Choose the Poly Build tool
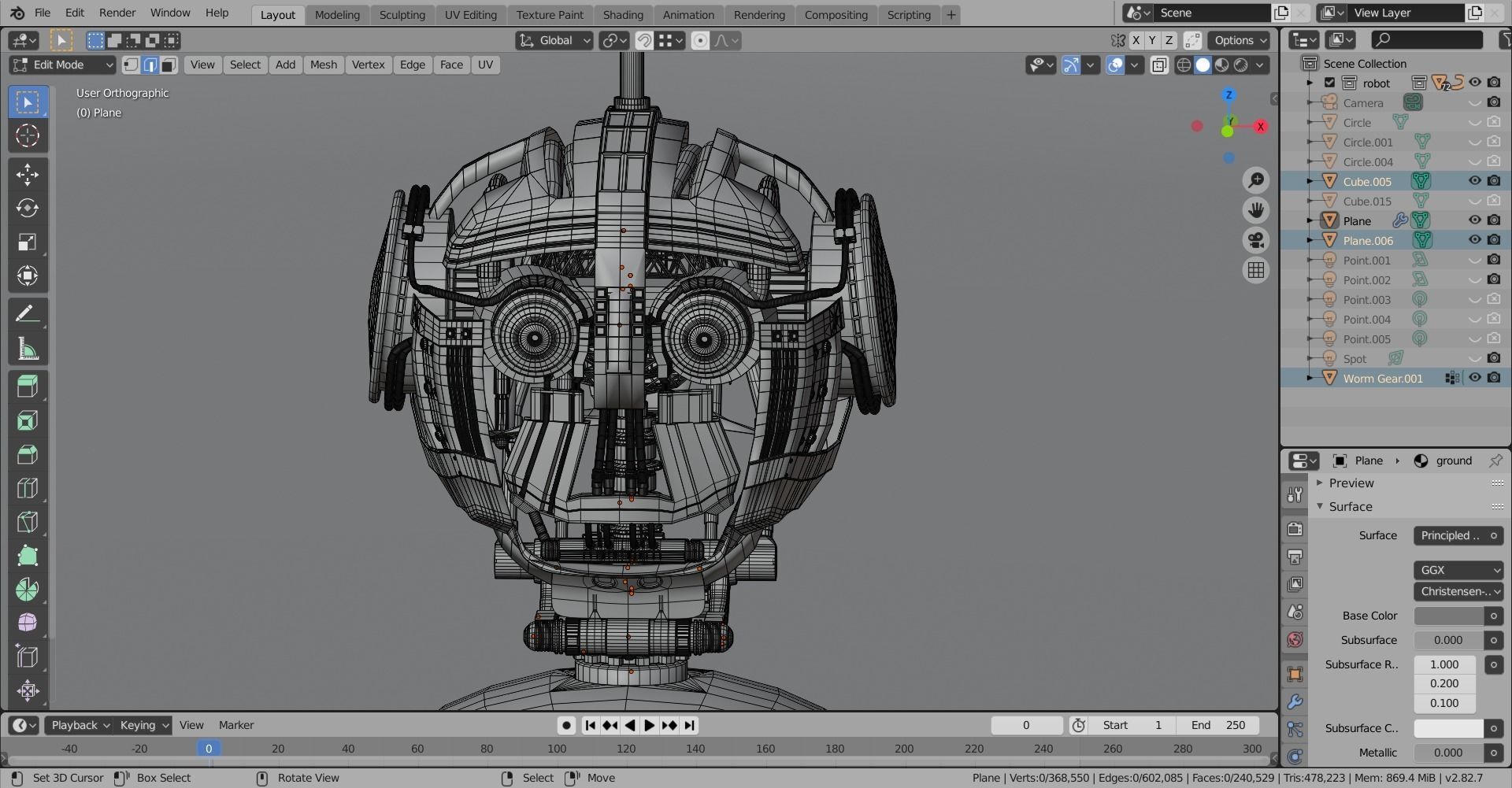The width and height of the screenshot is (1512, 788). click(28, 556)
